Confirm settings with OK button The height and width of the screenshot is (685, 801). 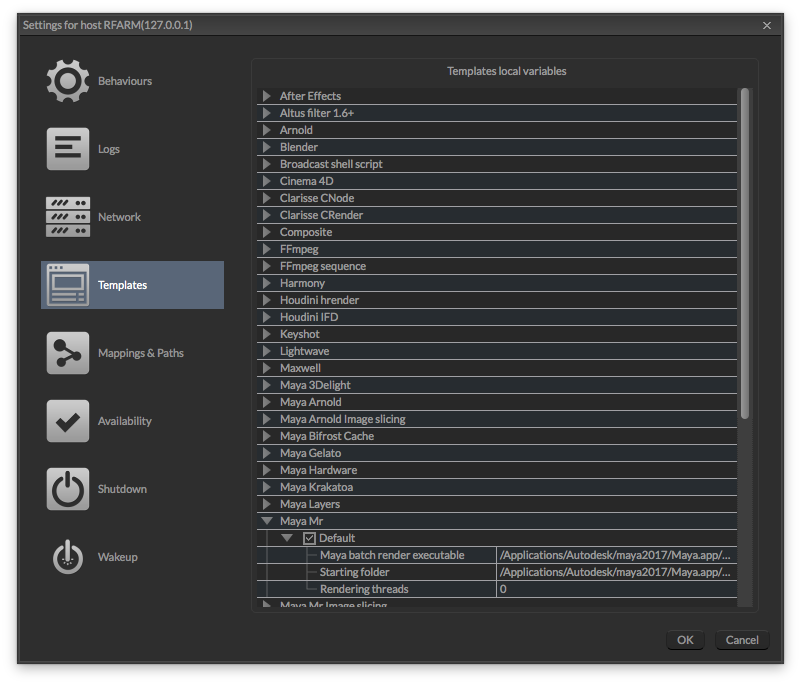(x=685, y=640)
